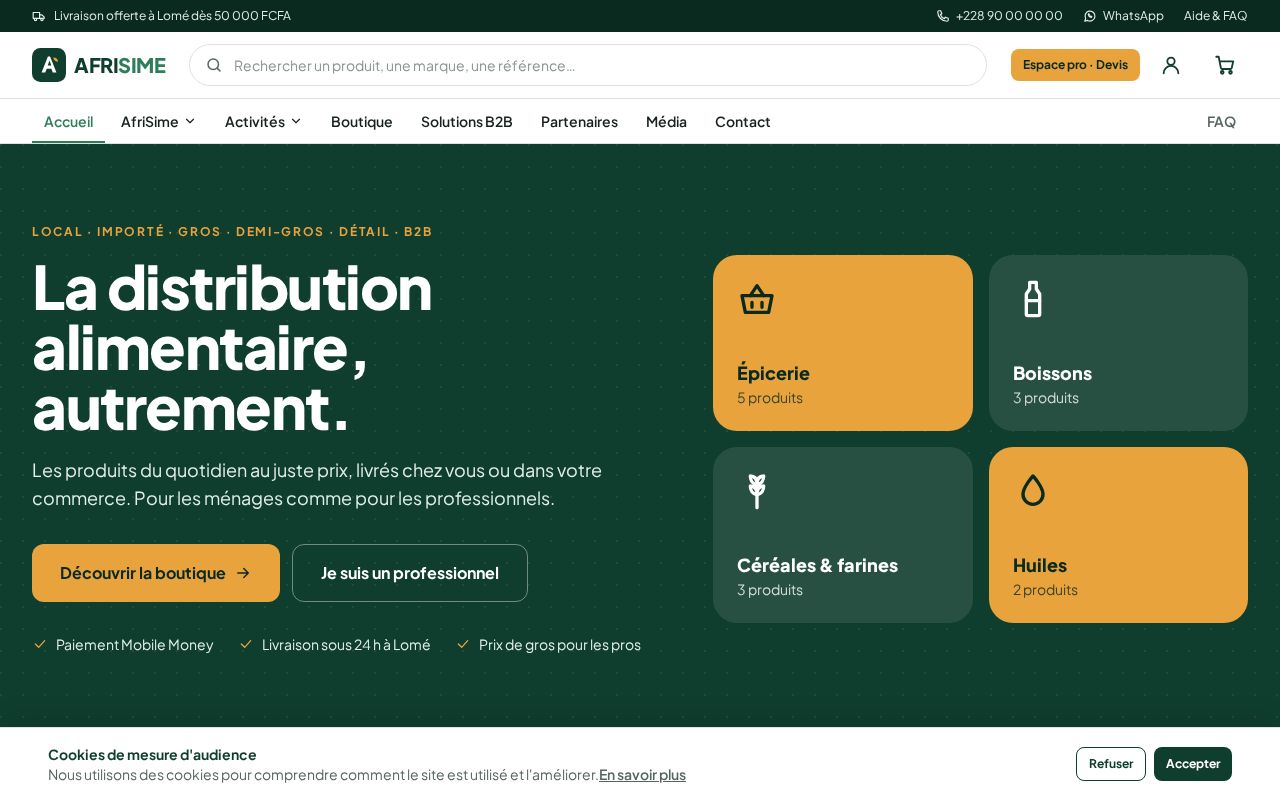Open the shopping cart icon

pyautogui.click(x=1225, y=65)
